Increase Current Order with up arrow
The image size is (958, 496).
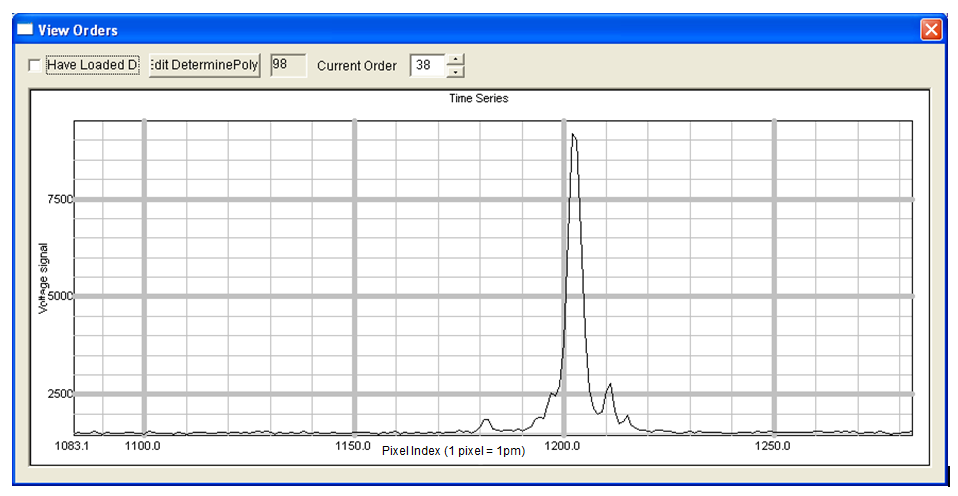point(455,60)
